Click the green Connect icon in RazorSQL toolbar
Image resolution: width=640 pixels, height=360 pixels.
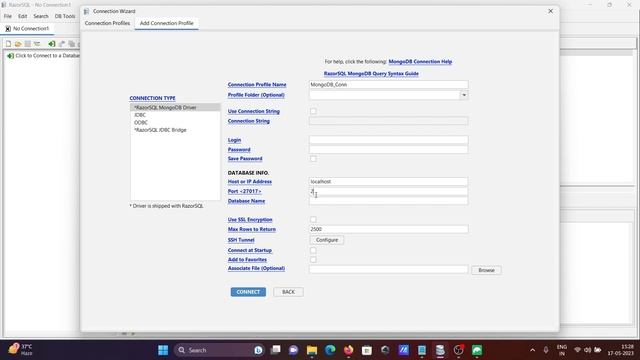click(x=51, y=44)
